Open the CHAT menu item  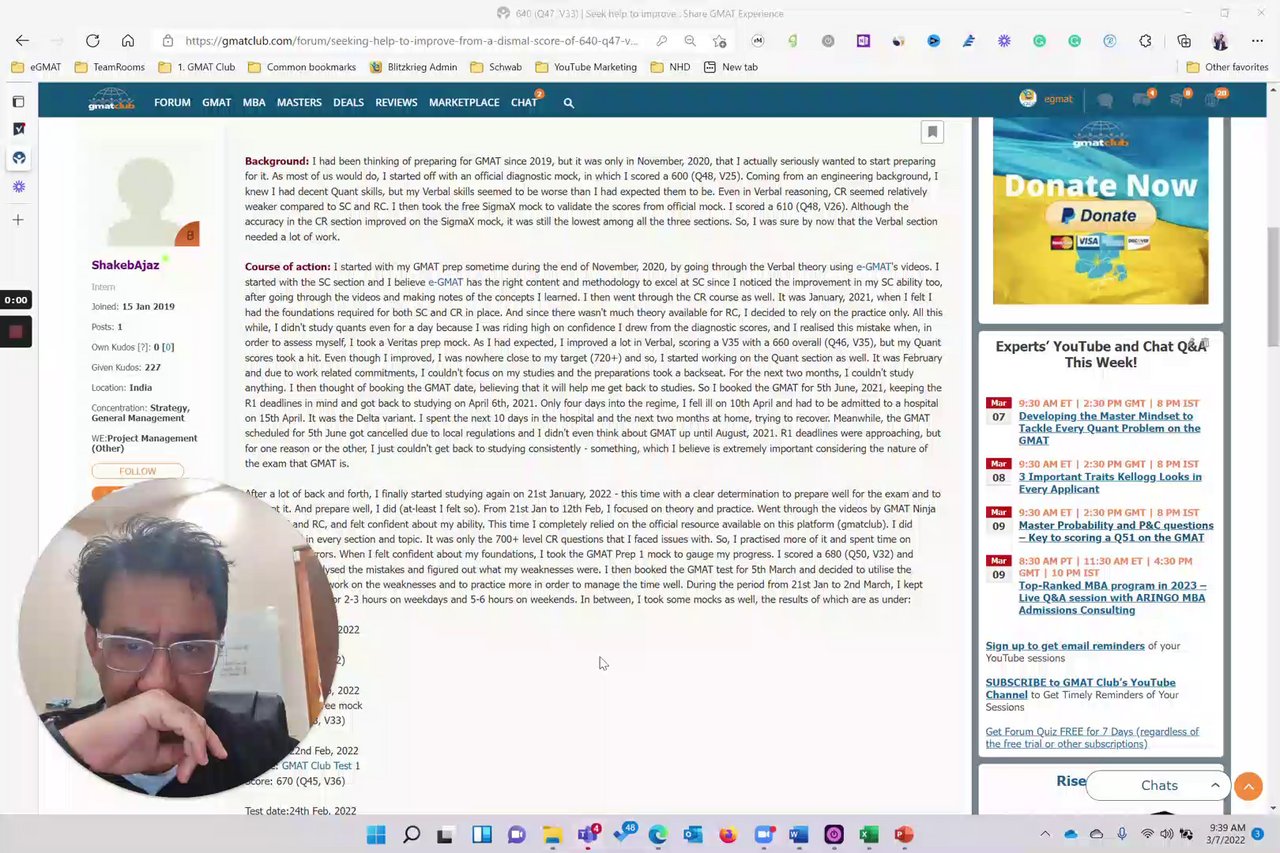(524, 102)
